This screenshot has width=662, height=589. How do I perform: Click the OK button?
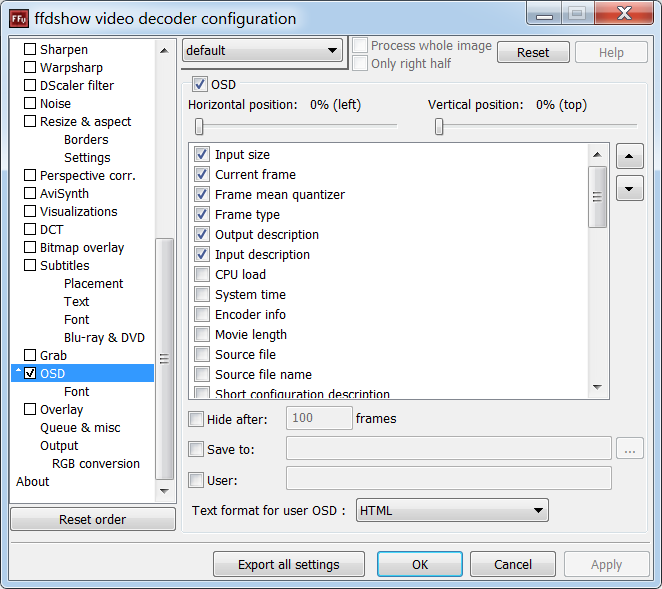click(420, 564)
